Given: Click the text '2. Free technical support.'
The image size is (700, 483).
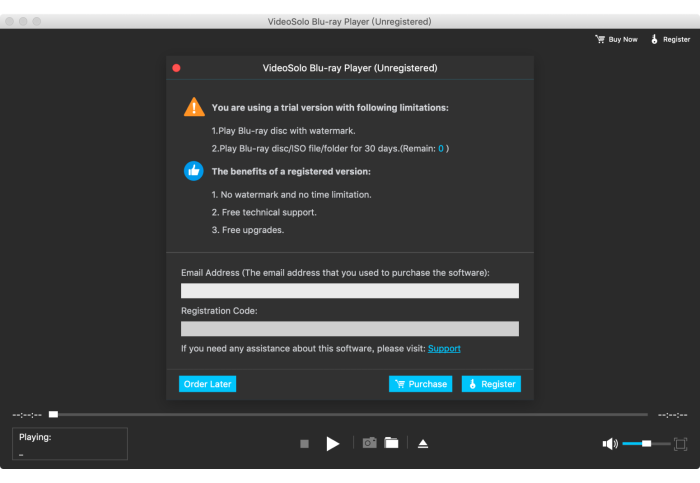Looking at the screenshot, I should pos(264,212).
